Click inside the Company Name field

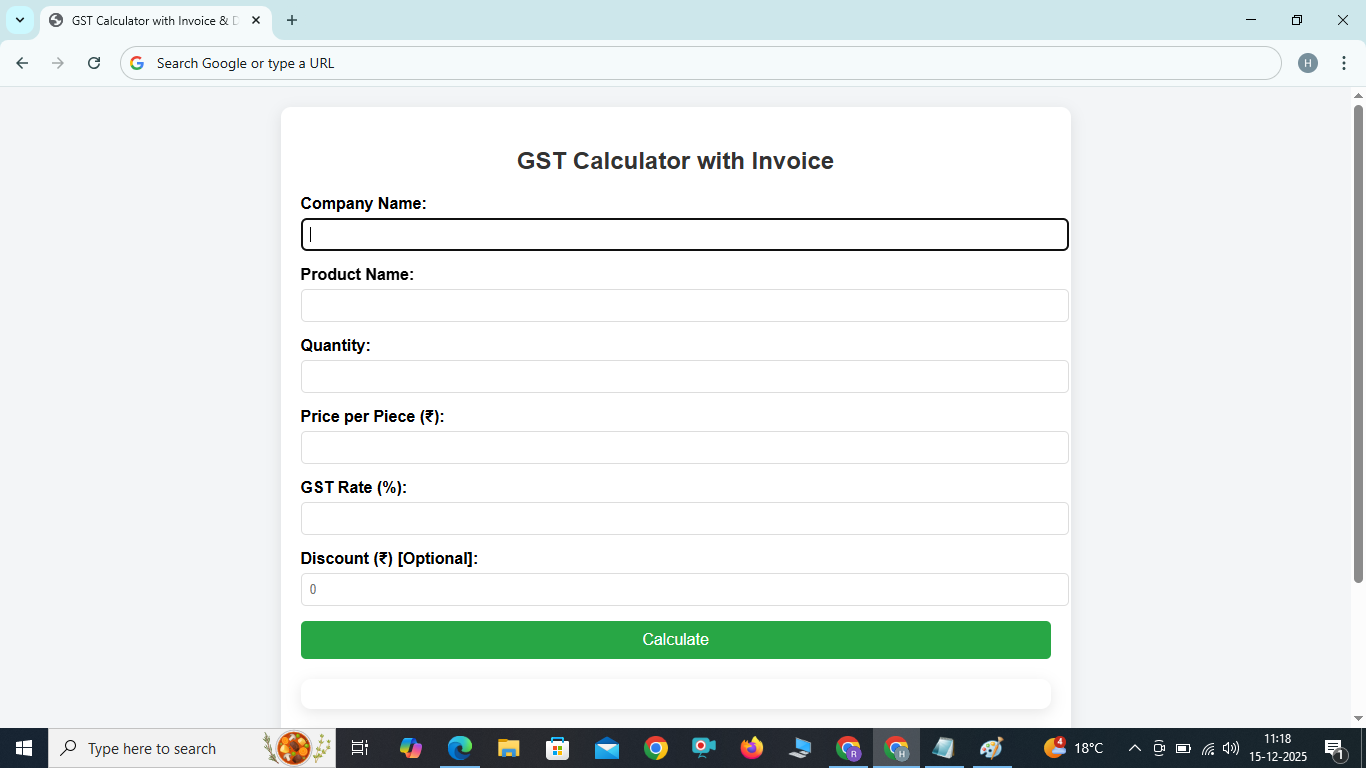(x=684, y=234)
